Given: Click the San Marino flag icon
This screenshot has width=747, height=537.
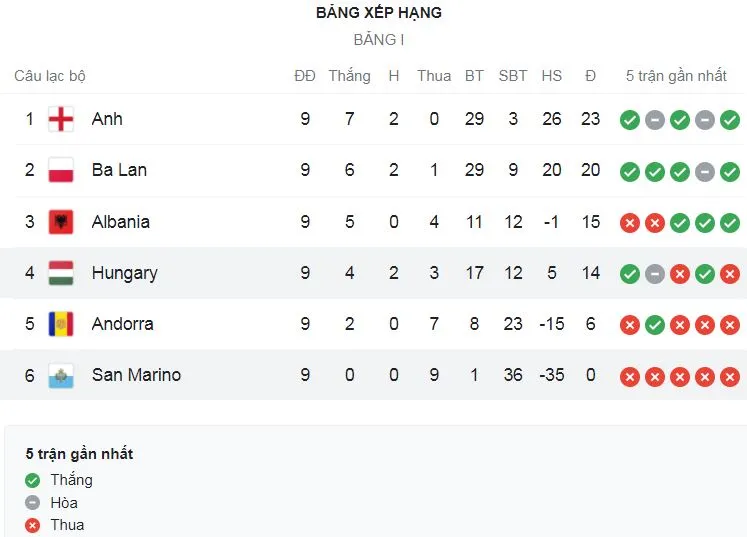Looking at the screenshot, I should click(x=61, y=376).
